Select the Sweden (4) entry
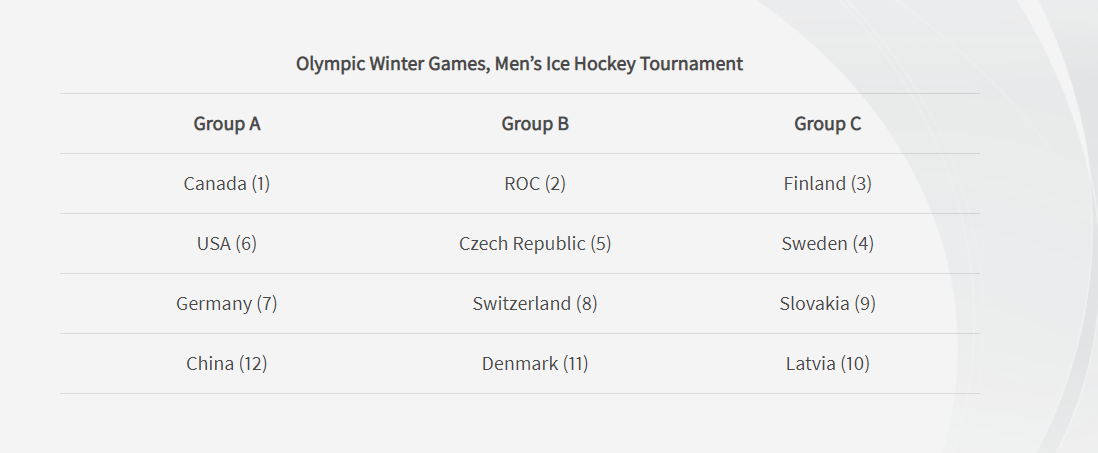Viewport: 1098px width, 453px height. pos(828,244)
